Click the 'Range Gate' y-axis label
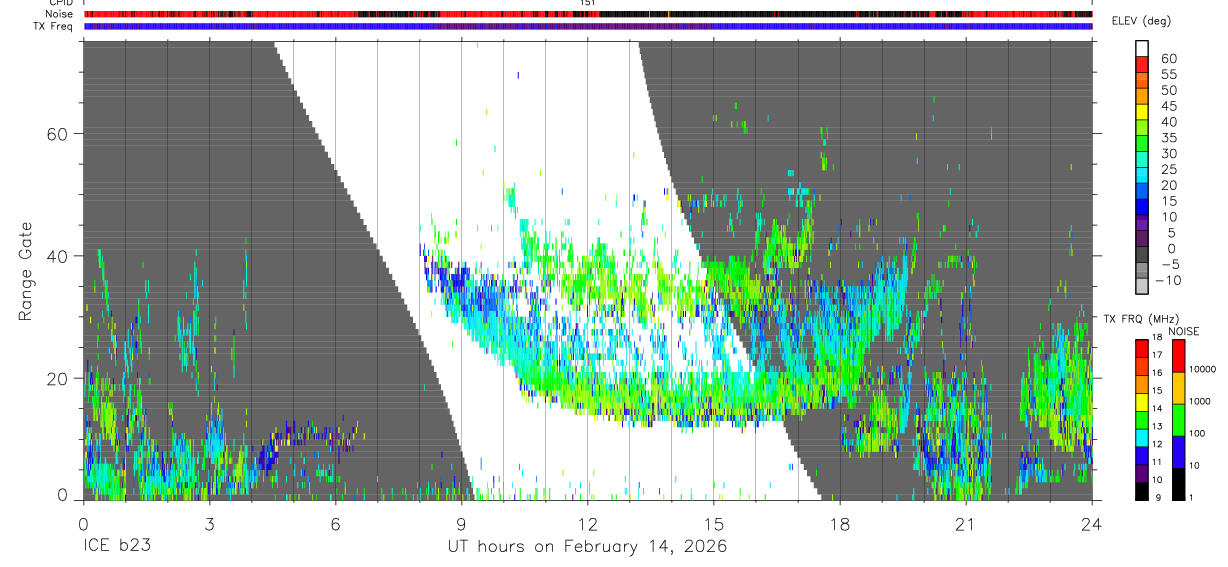The height and width of the screenshot is (567, 1228). tap(25, 271)
